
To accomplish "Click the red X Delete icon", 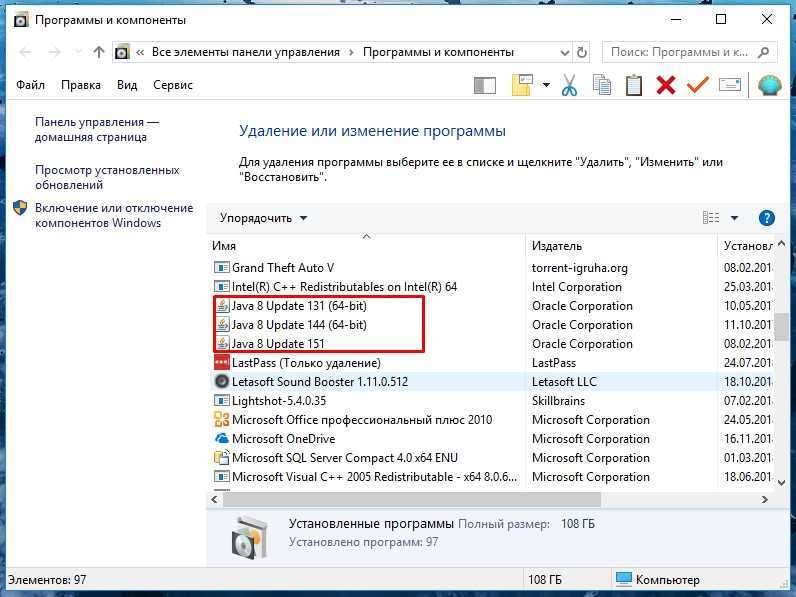I will point(666,85).
